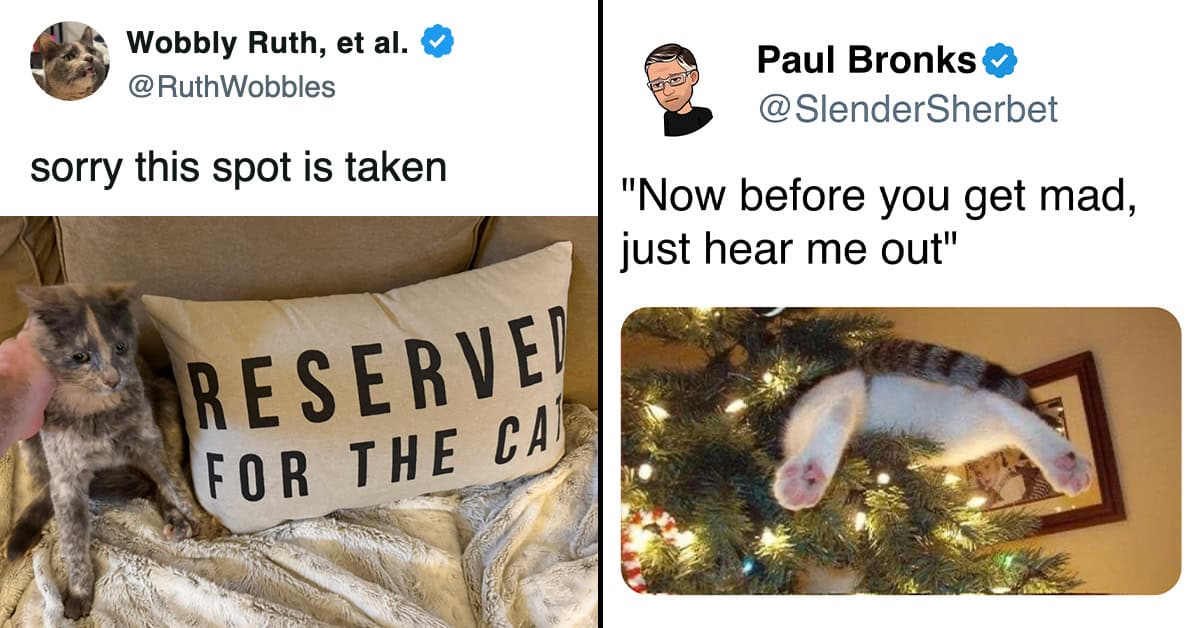Open the @SlenderSherbet handle link
Screen dimensions: 1200x628
point(907,108)
